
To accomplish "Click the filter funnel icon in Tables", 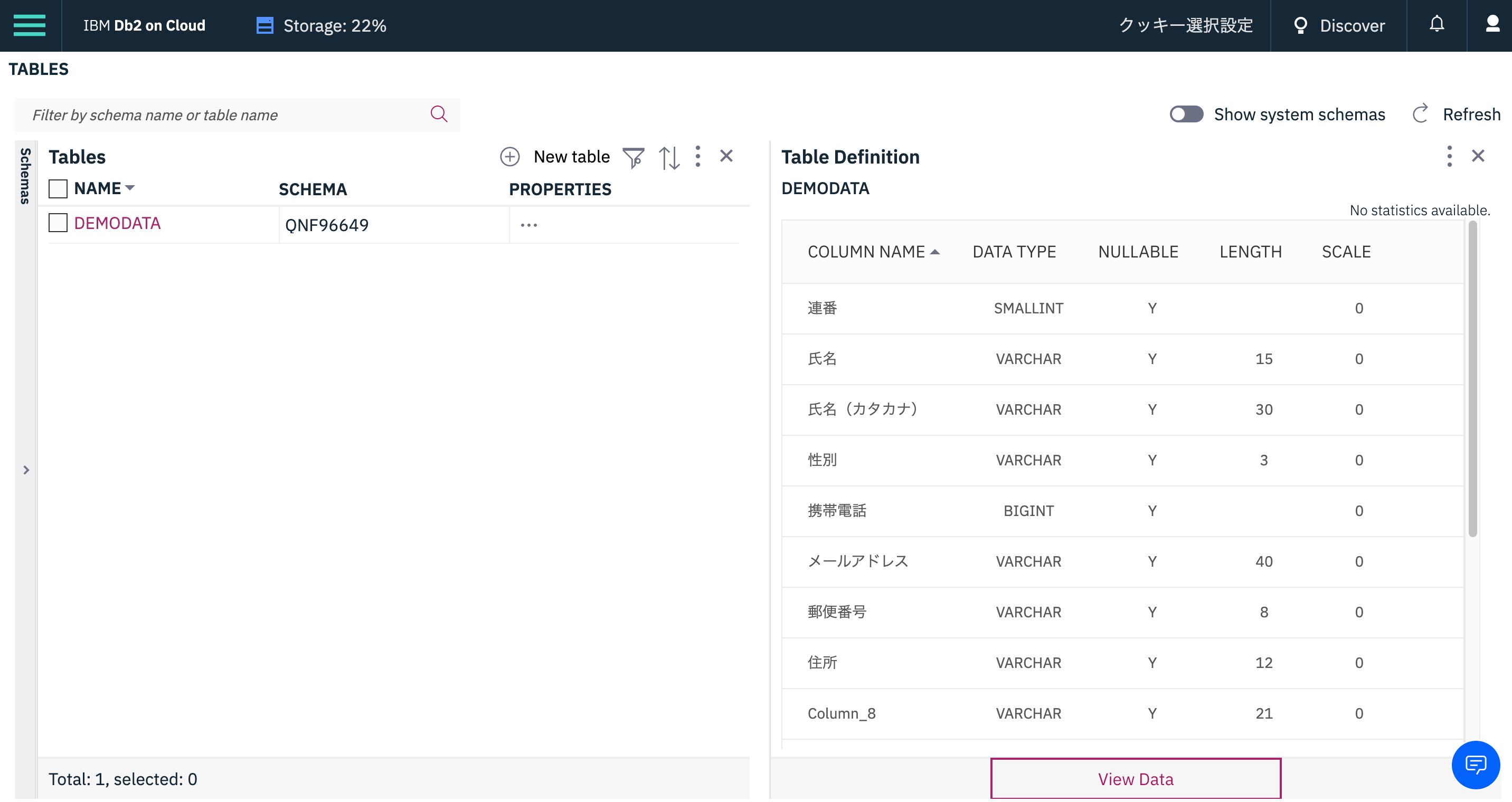I will 633,157.
